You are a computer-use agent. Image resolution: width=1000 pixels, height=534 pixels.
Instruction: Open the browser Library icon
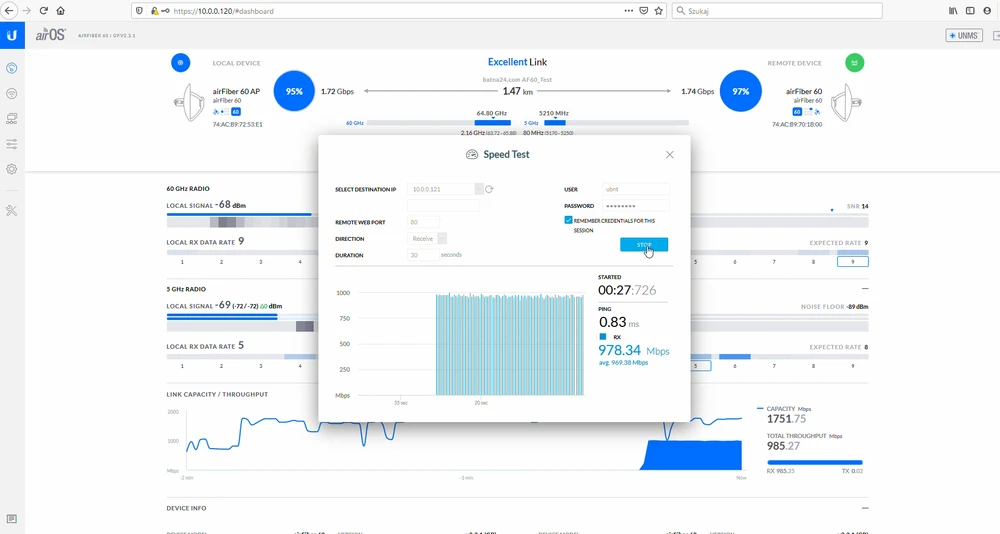pyautogui.click(x=953, y=11)
